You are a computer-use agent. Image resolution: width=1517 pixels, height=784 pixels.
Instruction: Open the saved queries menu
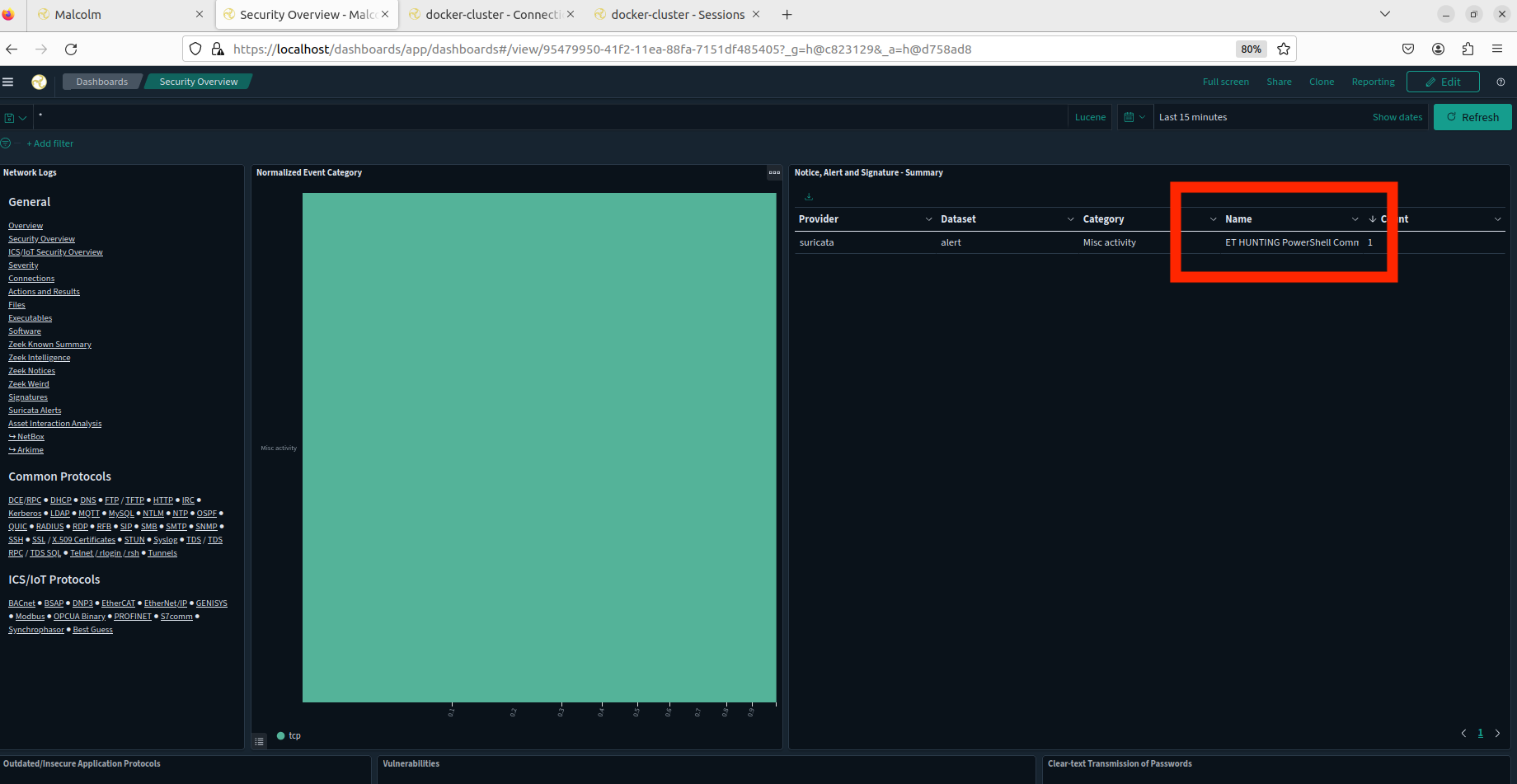[x=15, y=118]
